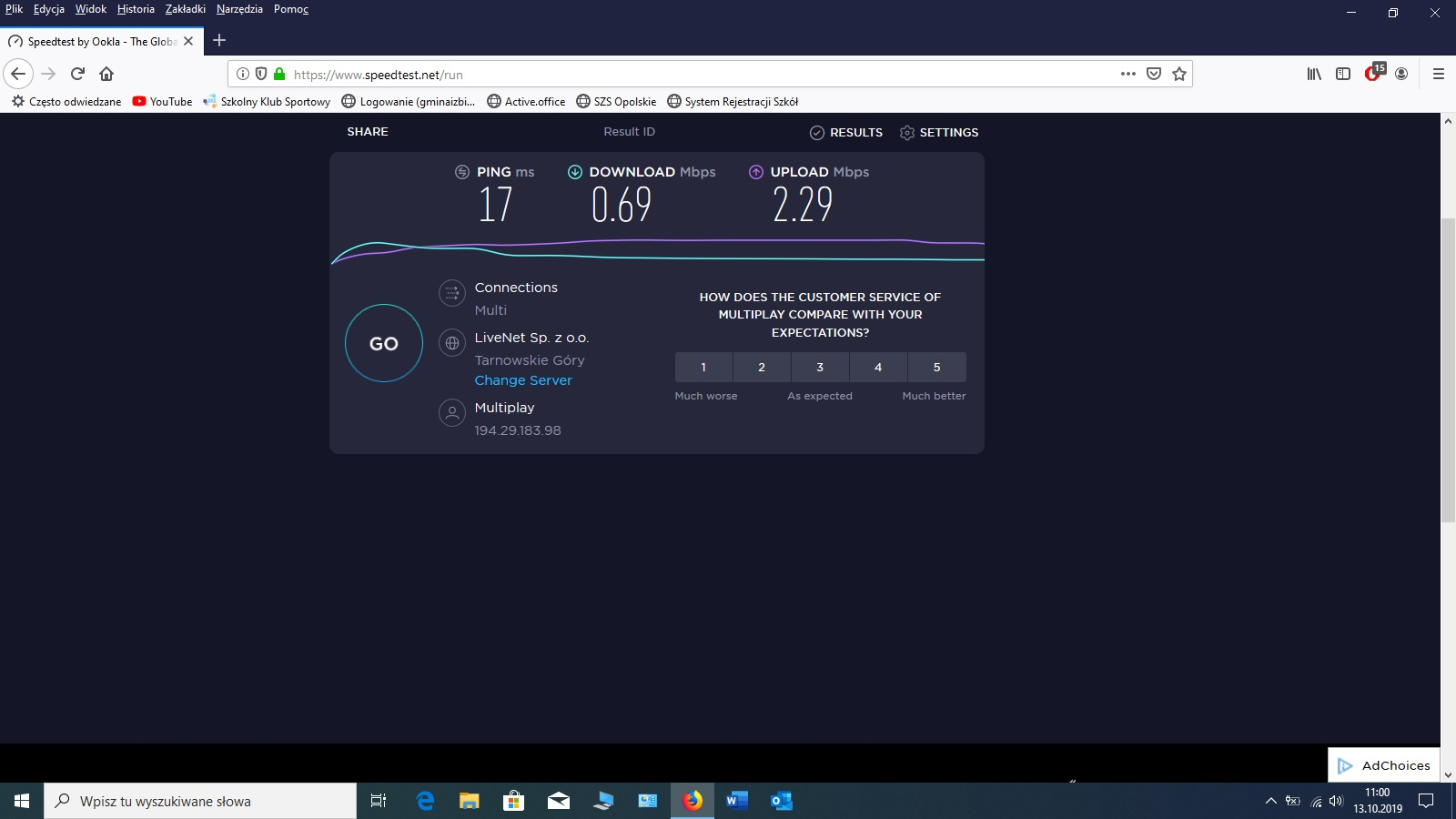This screenshot has width=1456, height=819.
Task: Click the UPLOAD arrow icon
Action: [756, 172]
